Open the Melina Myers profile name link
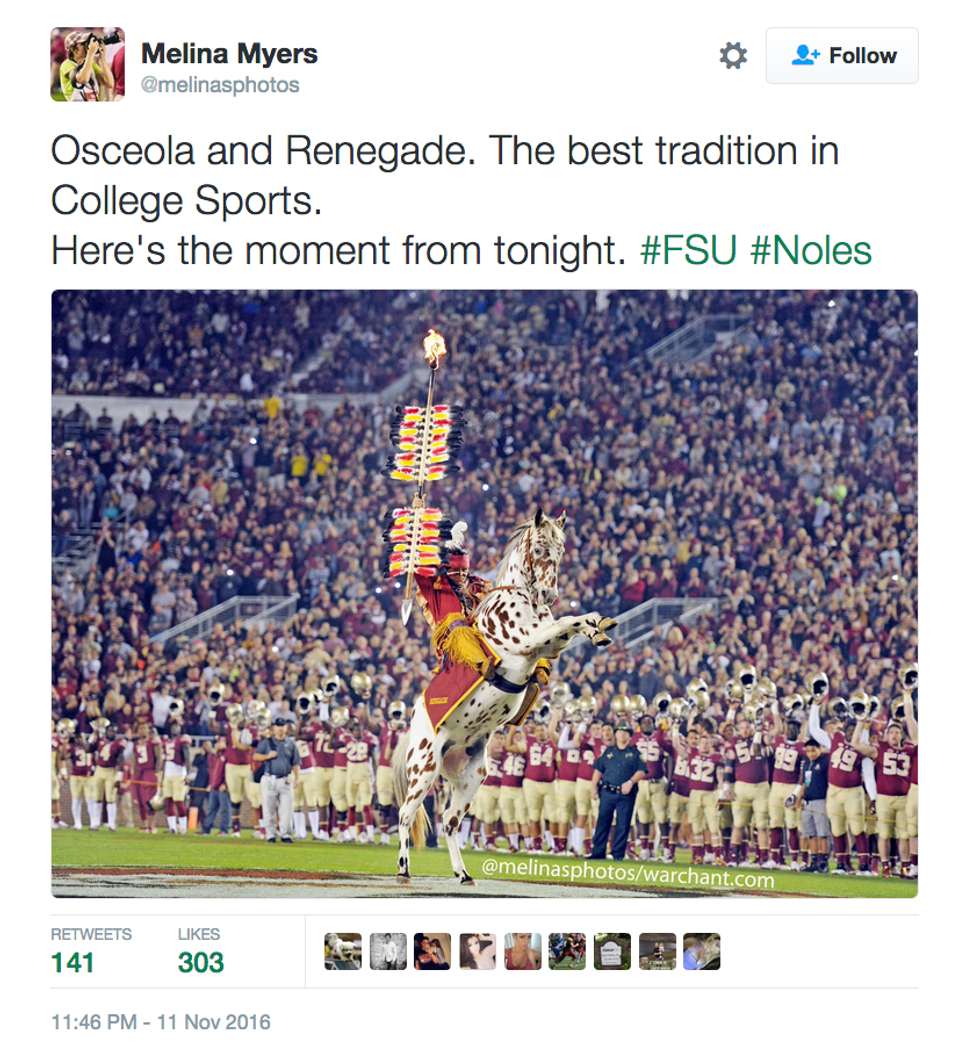The height and width of the screenshot is (1050, 980). coord(229,54)
